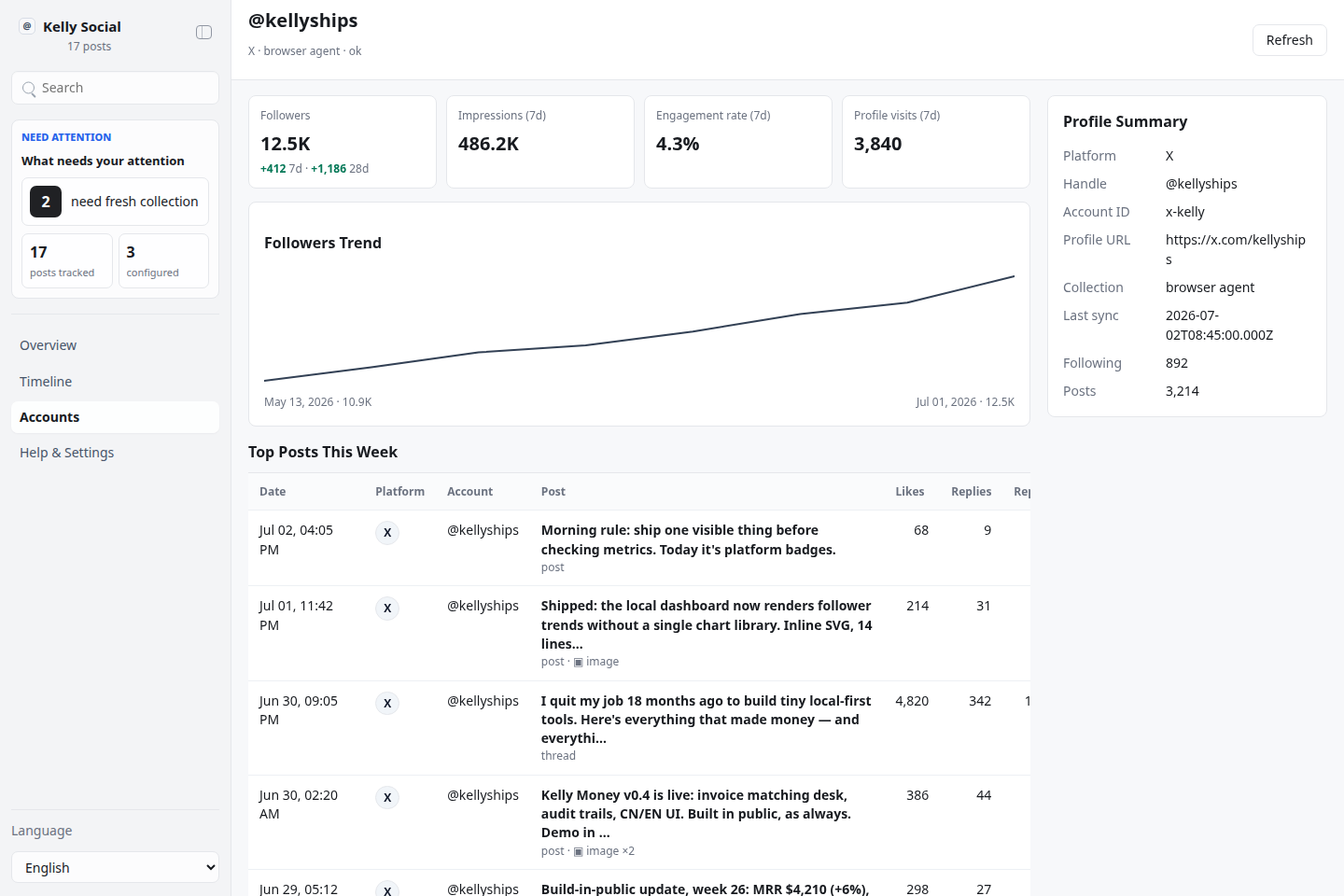1344x896 pixels.
Task: Click the Post column header
Action: [553, 492]
